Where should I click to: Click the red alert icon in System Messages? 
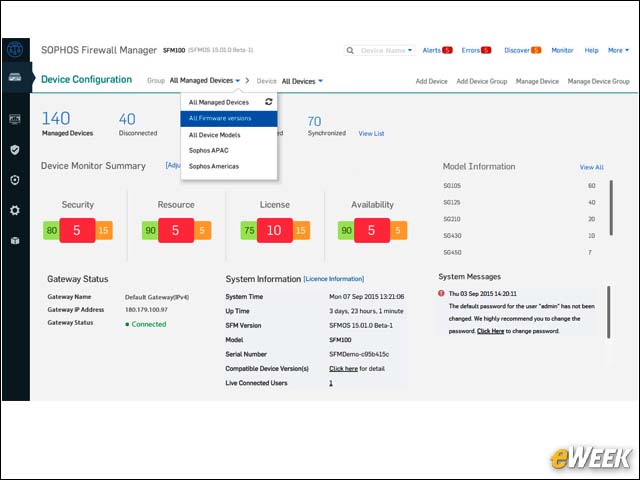(x=441, y=293)
